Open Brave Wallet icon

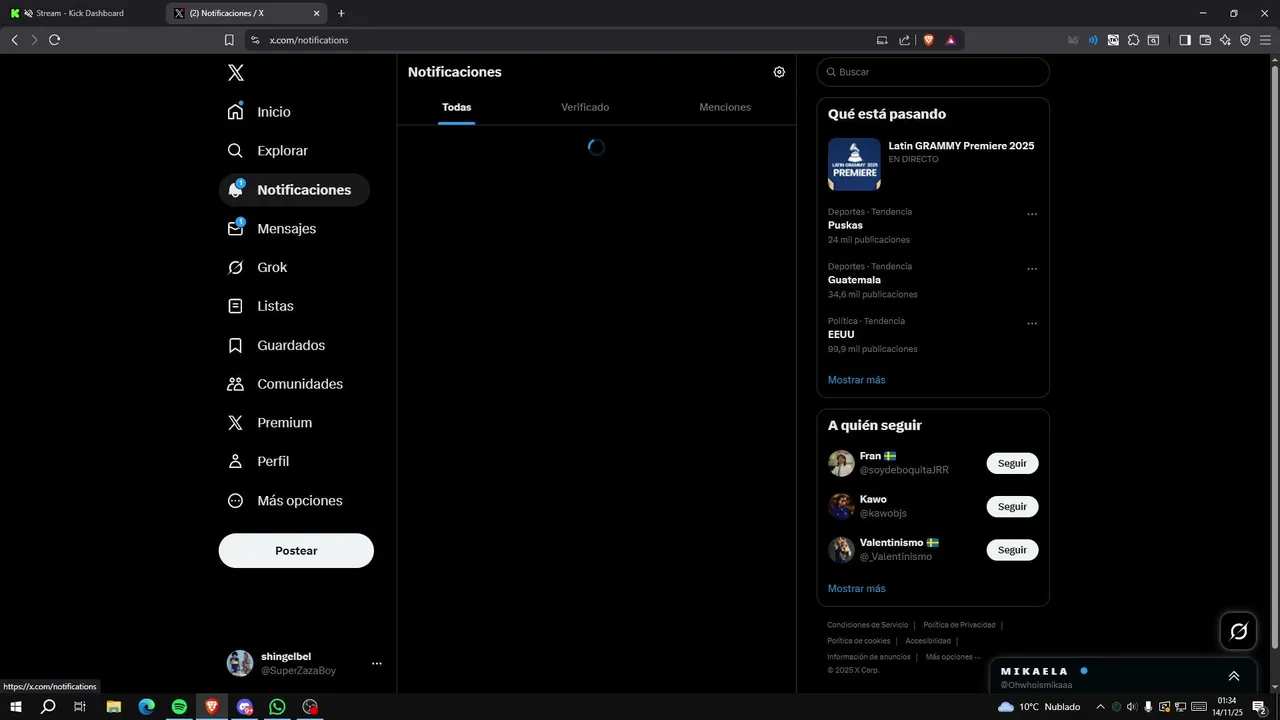point(1205,40)
